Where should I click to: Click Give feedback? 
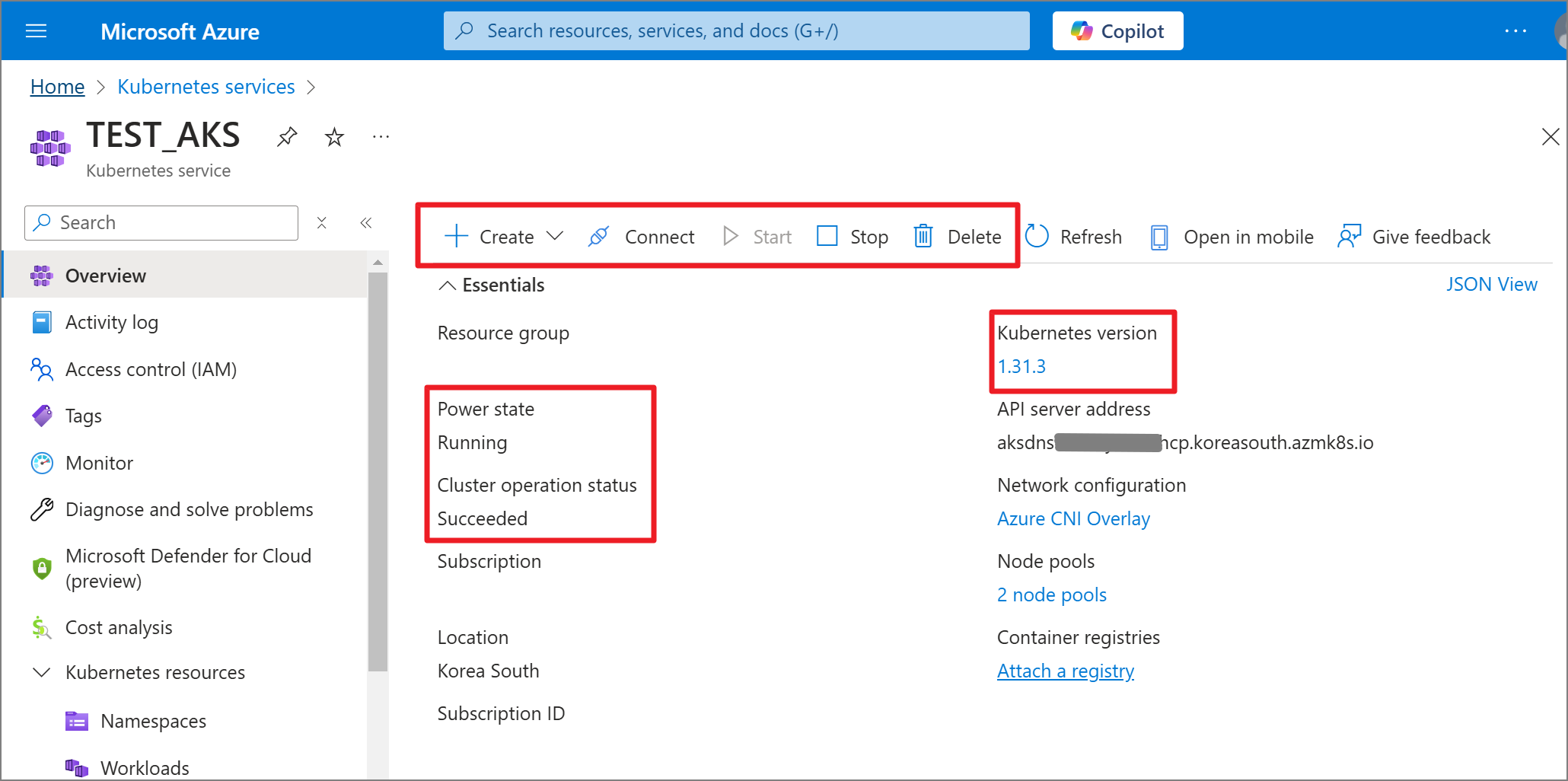[x=1414, y=237]
